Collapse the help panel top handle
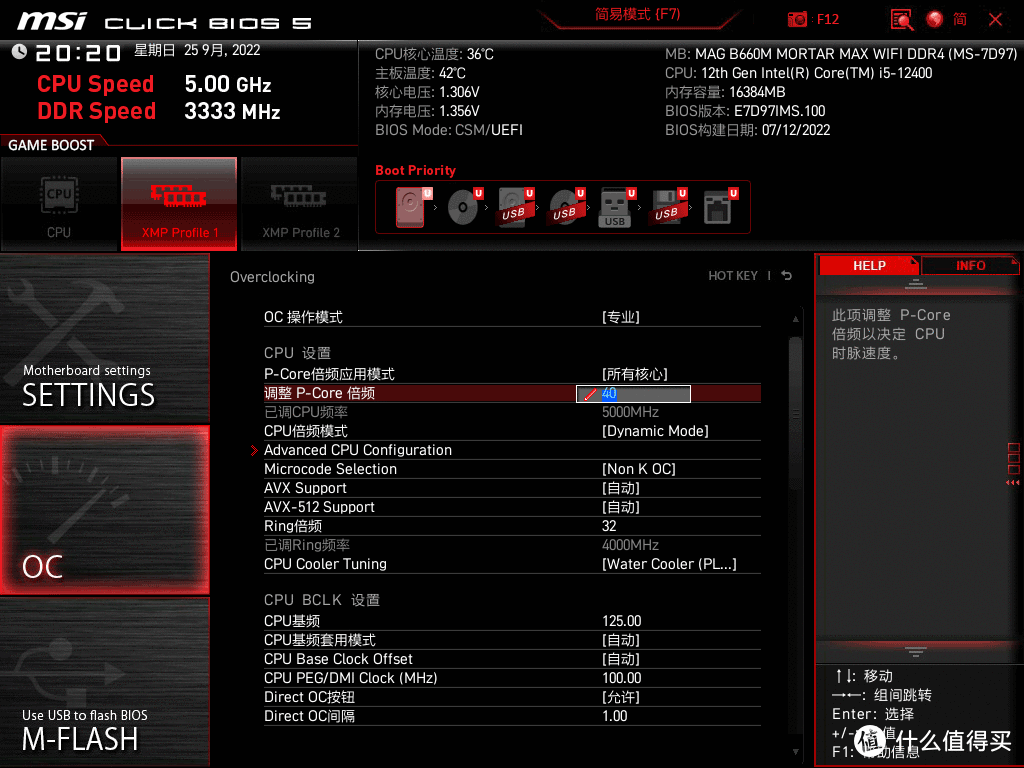Screen dimensions: 1024x768 pyautogui.click(x=915, y=284)
